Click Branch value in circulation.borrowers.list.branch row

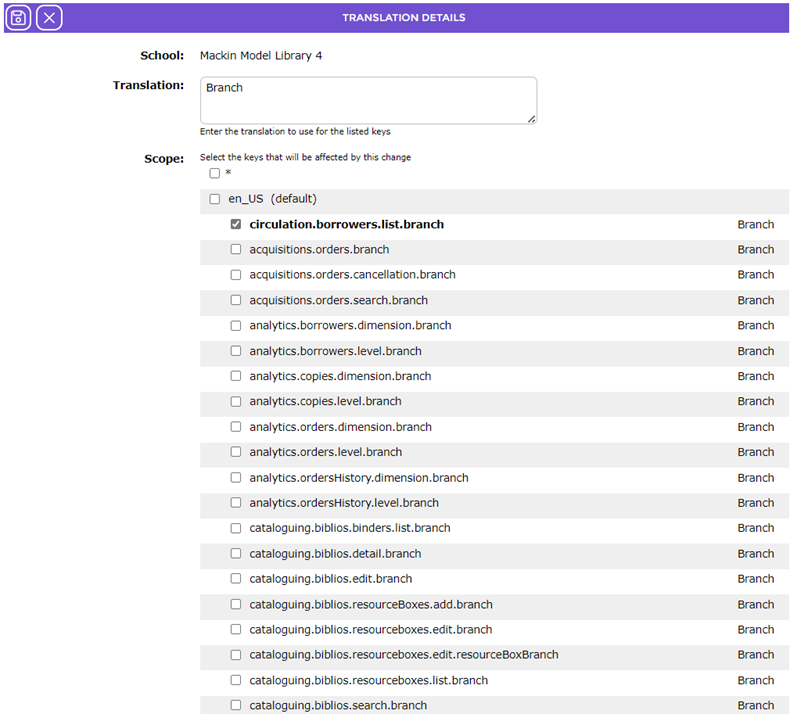756,224
